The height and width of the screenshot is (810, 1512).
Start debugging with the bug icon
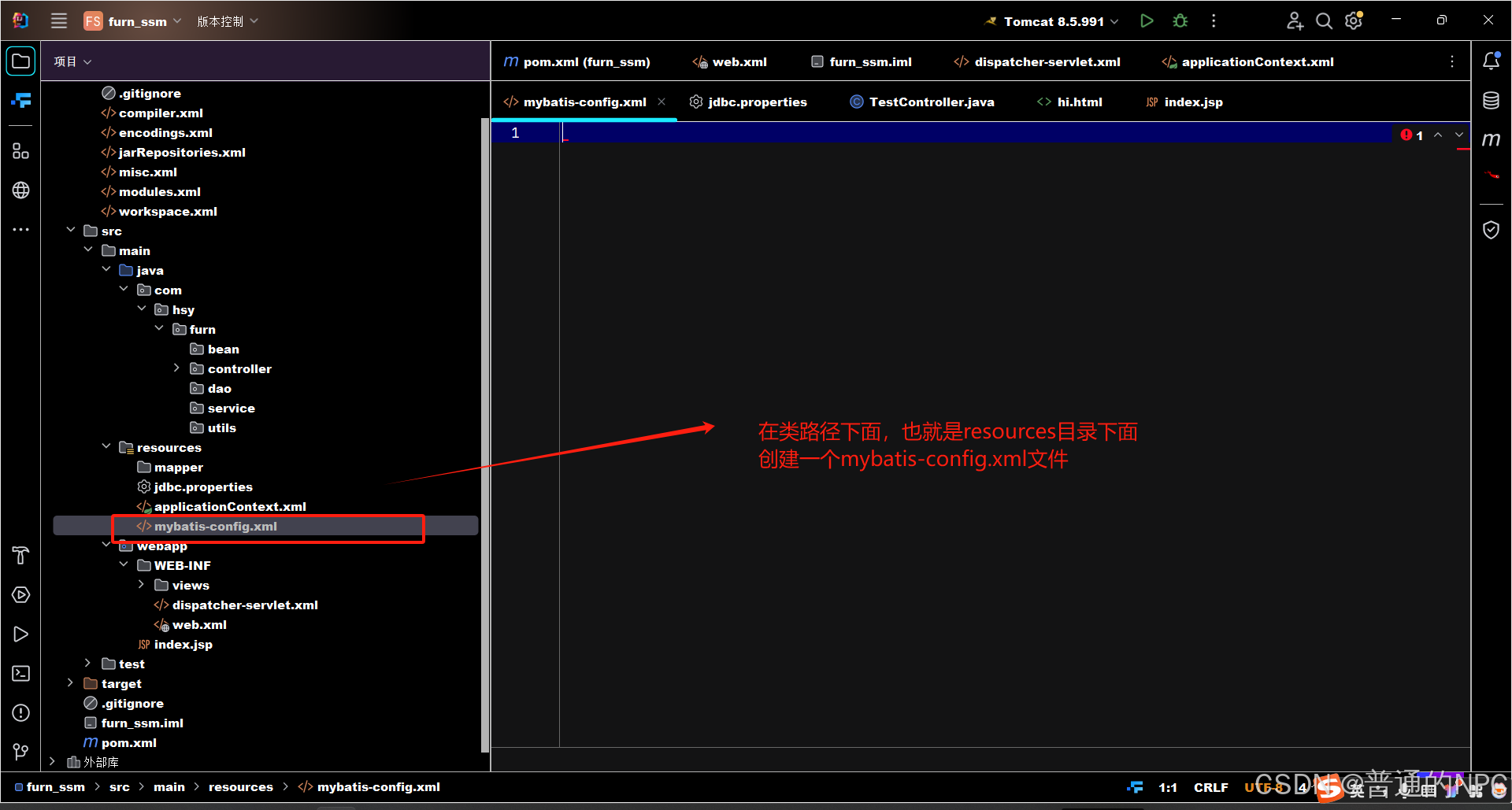click(x=1180, y=21)
